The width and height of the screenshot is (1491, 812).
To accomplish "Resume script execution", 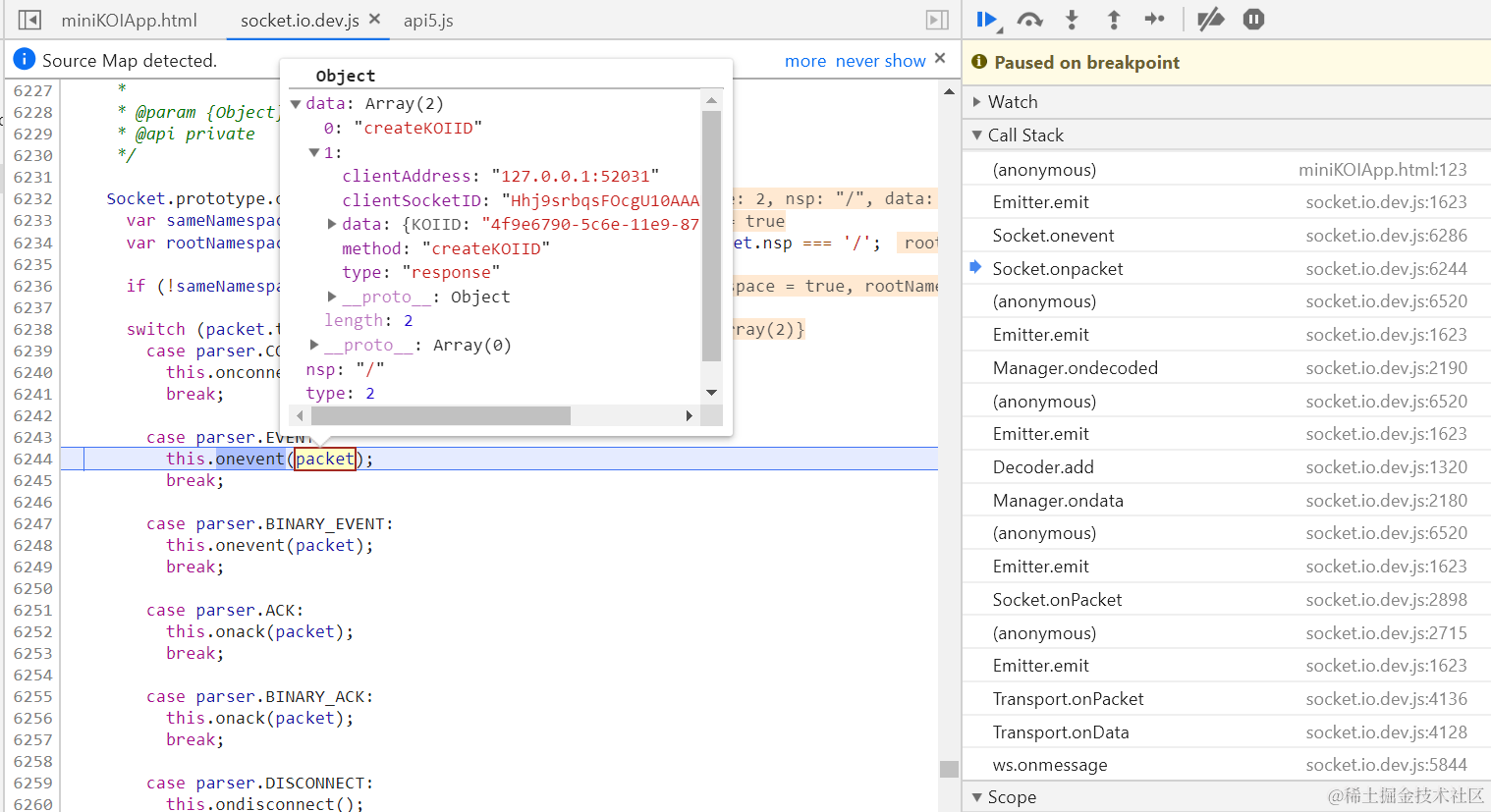I will pyautogui.click(x=987, y=20).
